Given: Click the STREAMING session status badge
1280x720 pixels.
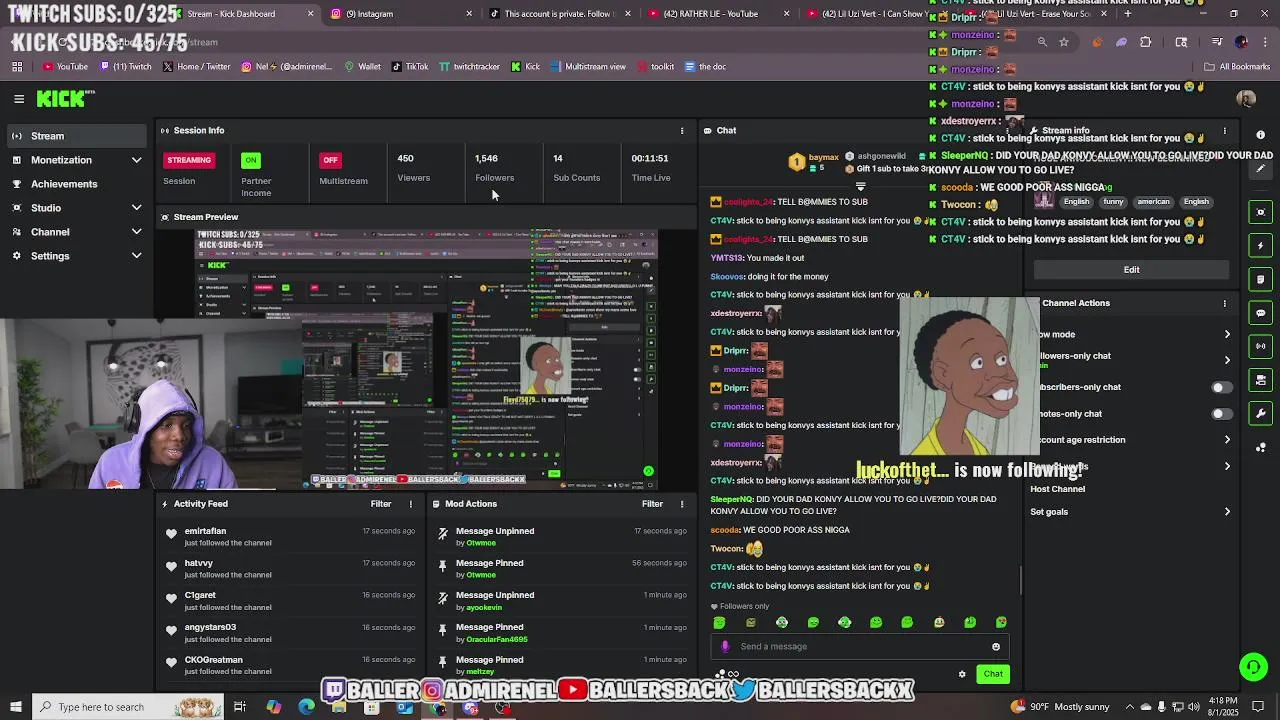Looking at the screenshot, I should pos(189,160).
